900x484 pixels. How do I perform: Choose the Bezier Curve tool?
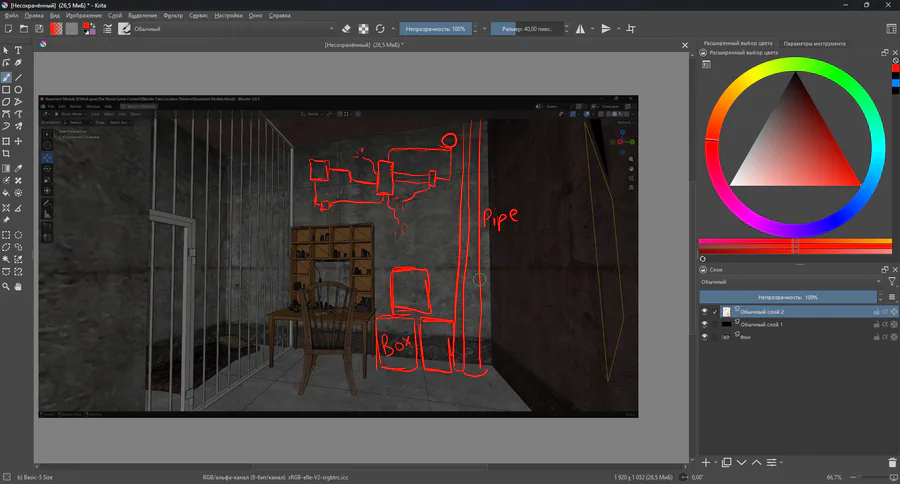(6, 114)
